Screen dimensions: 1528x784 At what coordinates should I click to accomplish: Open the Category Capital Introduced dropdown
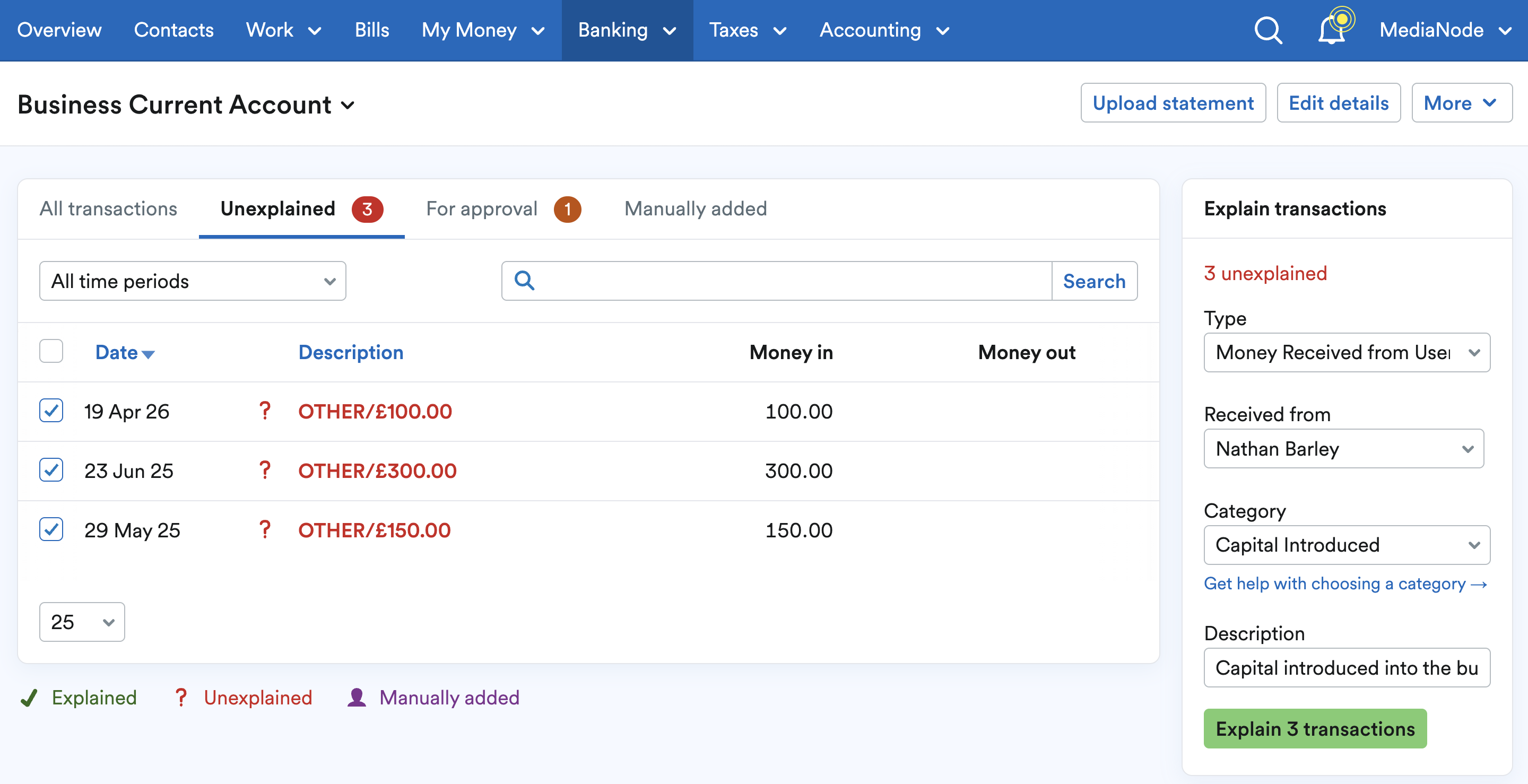[1347, 545]
